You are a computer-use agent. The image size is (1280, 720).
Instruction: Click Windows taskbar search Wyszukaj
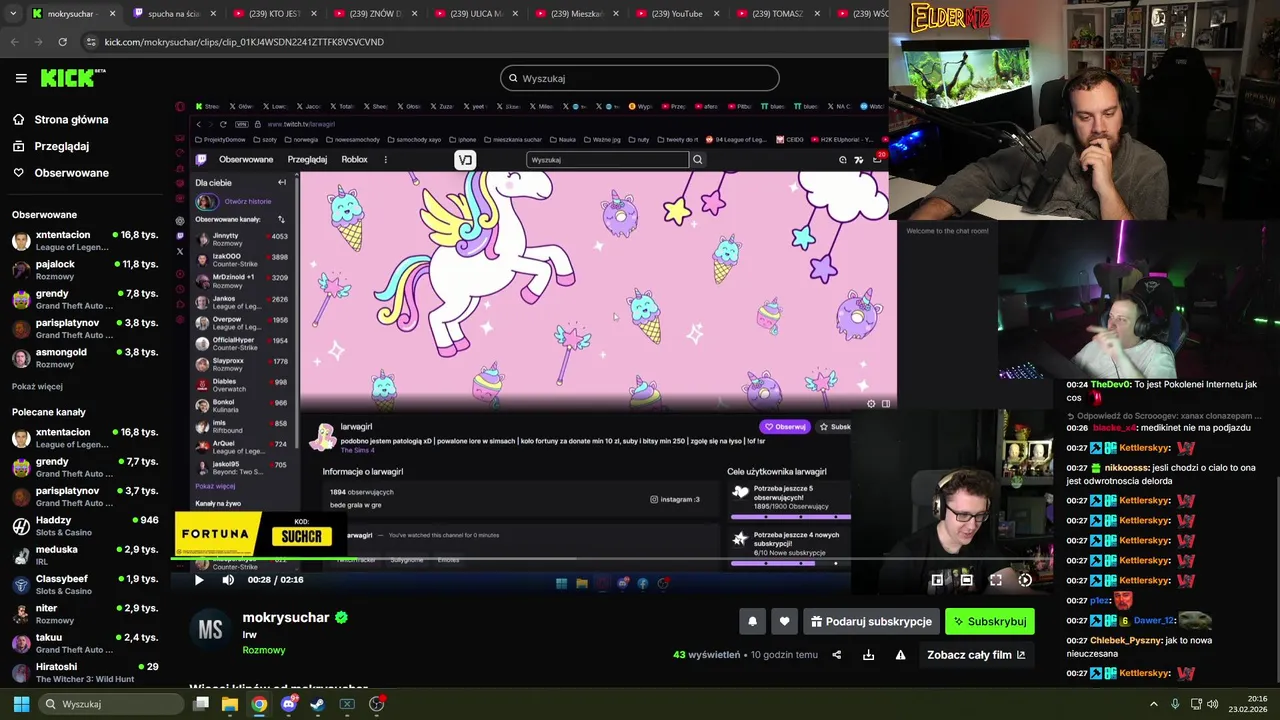113,704
